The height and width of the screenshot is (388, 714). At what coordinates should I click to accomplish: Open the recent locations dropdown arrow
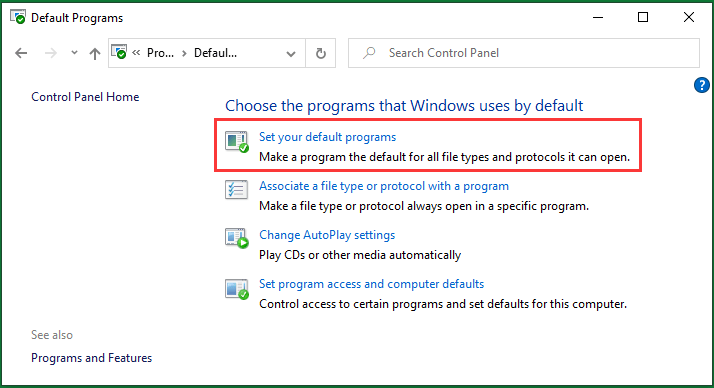(x=74, y=53)
